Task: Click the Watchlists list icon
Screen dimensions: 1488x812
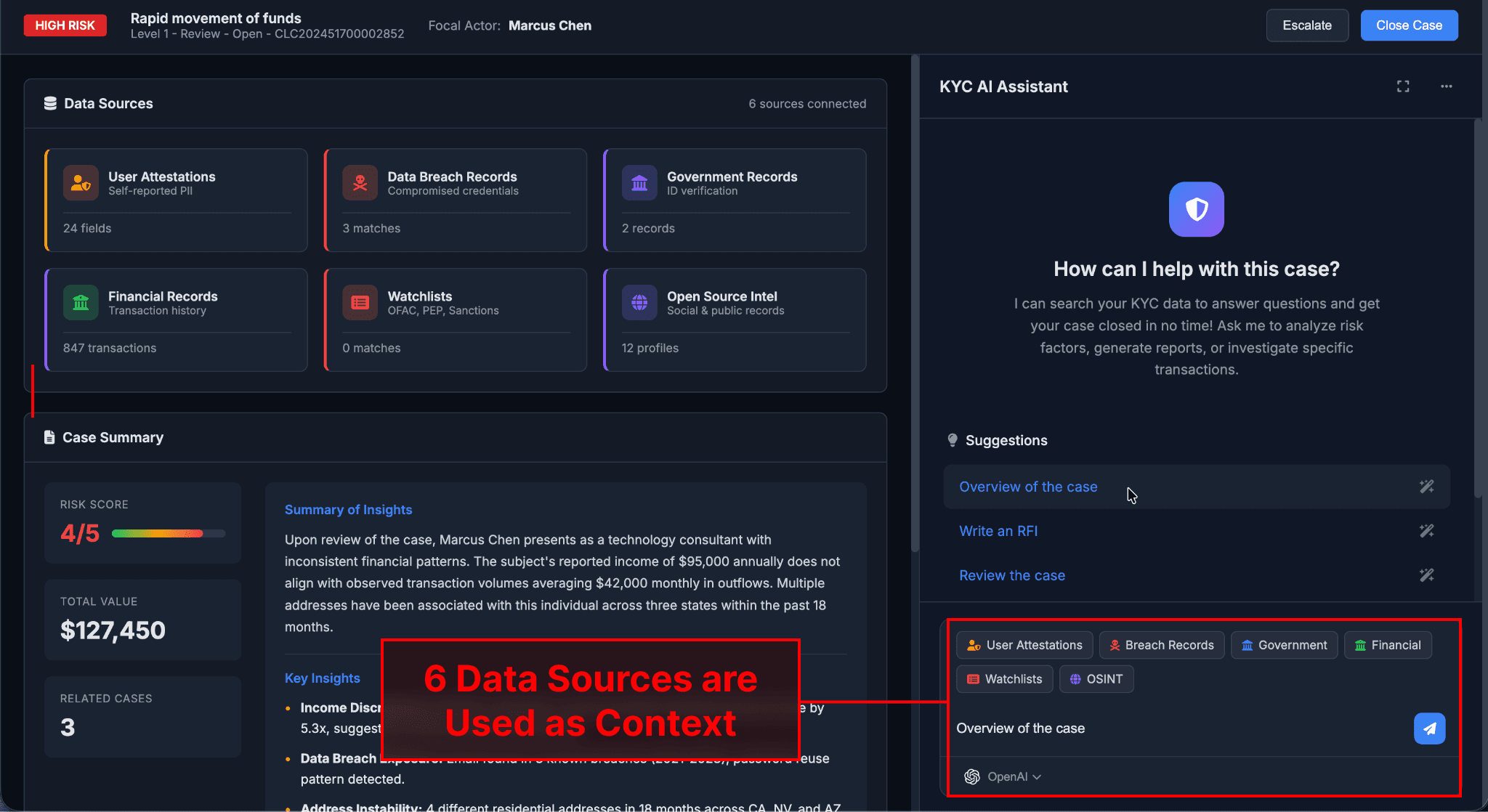Action: click(x=360, y=302)
